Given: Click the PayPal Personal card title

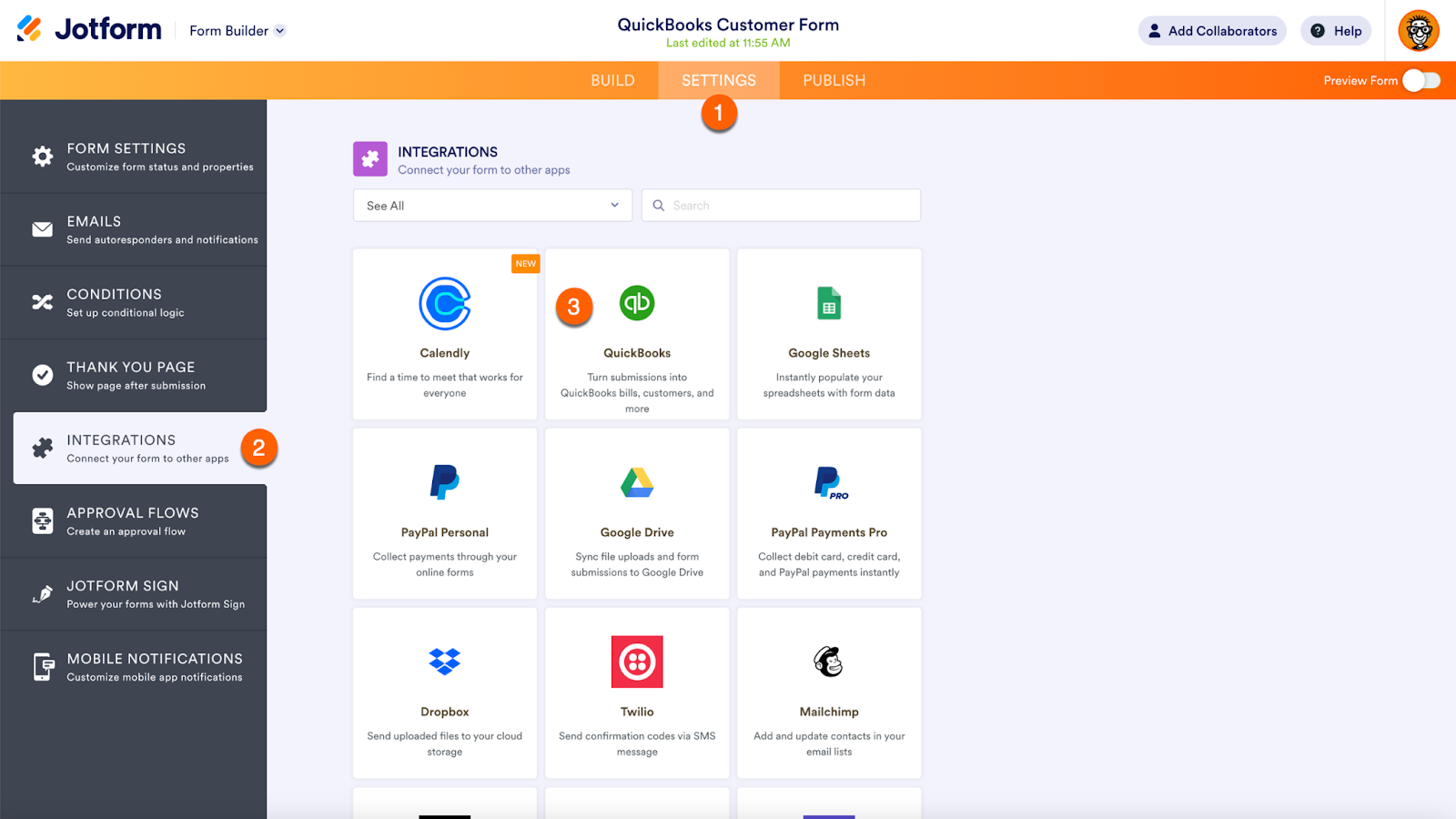Looking at the screenshot, I should (x=445, y=532).
